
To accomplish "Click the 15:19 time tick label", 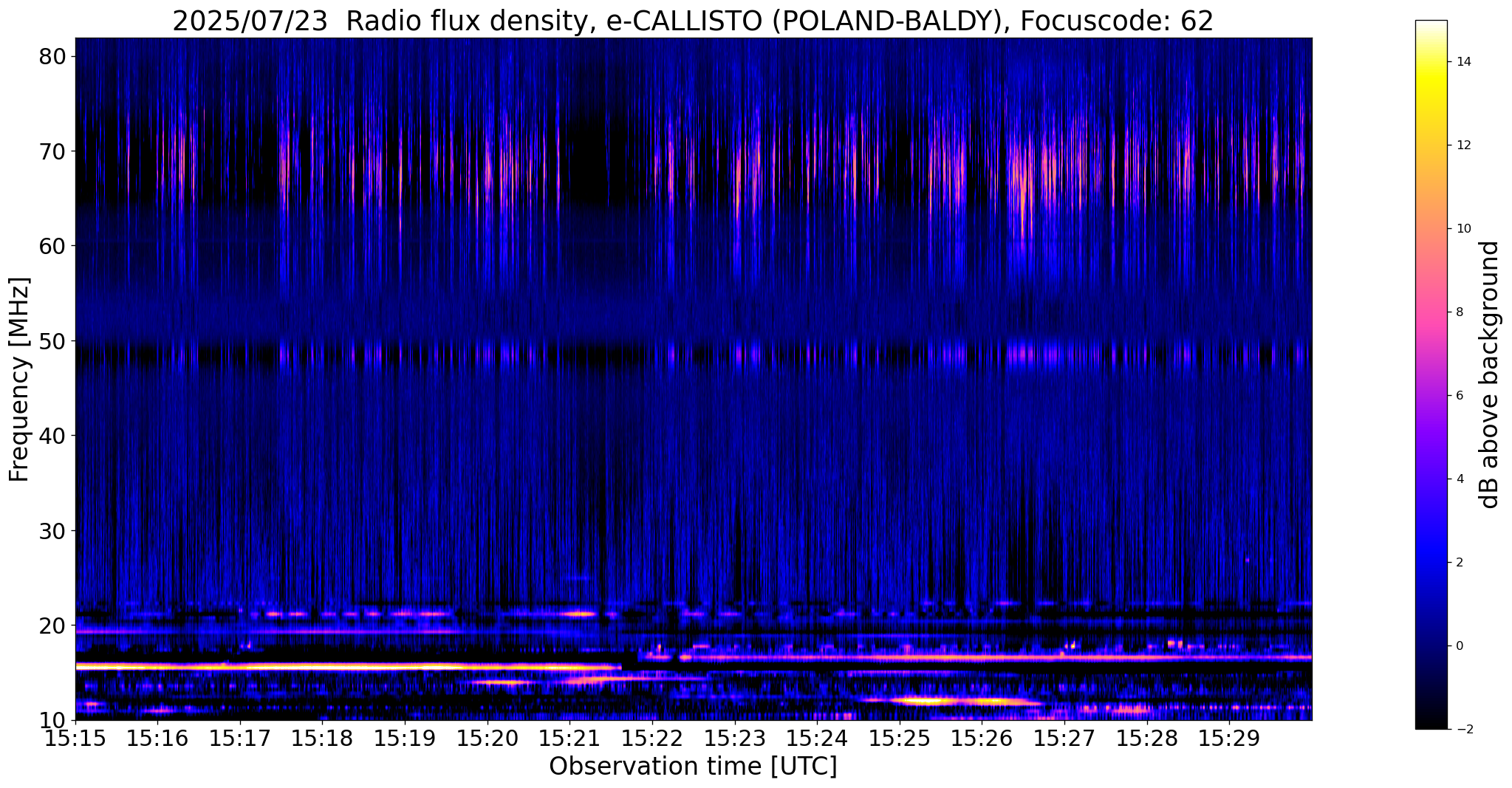I will click(405, 739).
